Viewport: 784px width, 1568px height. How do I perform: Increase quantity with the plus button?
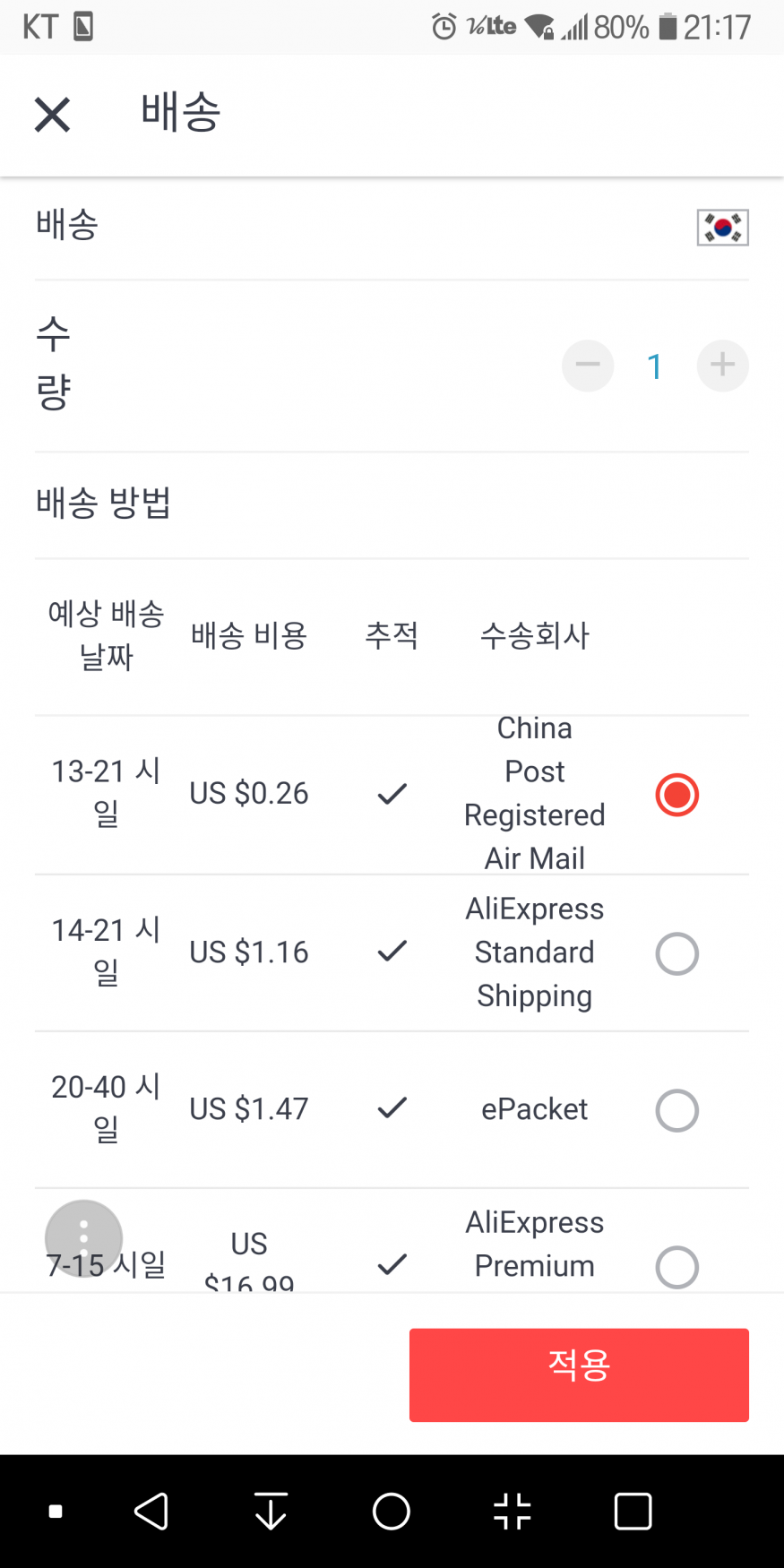click(x=722, y=366)
